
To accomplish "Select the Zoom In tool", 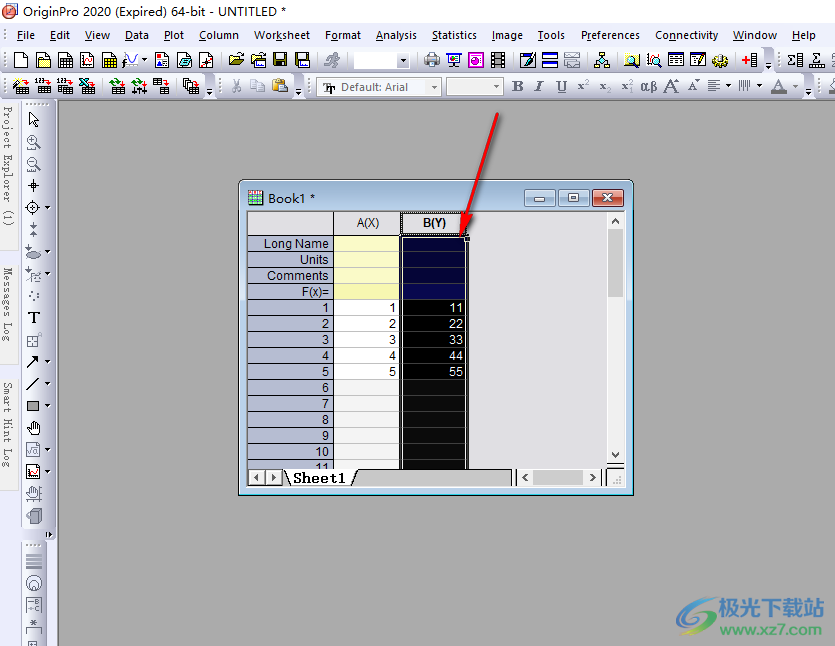I will click(x=34, y=142).
